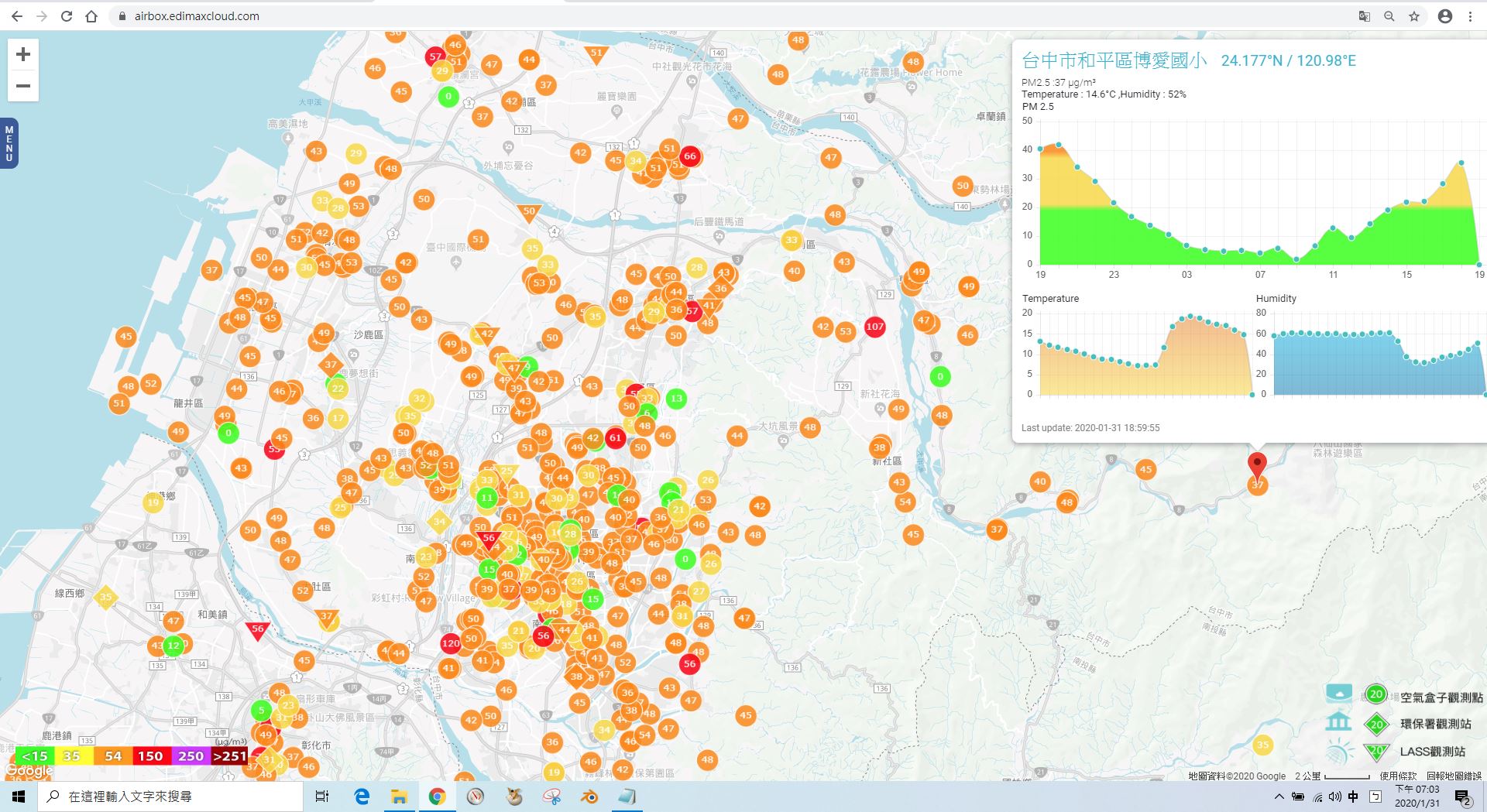The image size is (1487, 812).
Task: Select the red 66 station marker
Action: point(690,156)
